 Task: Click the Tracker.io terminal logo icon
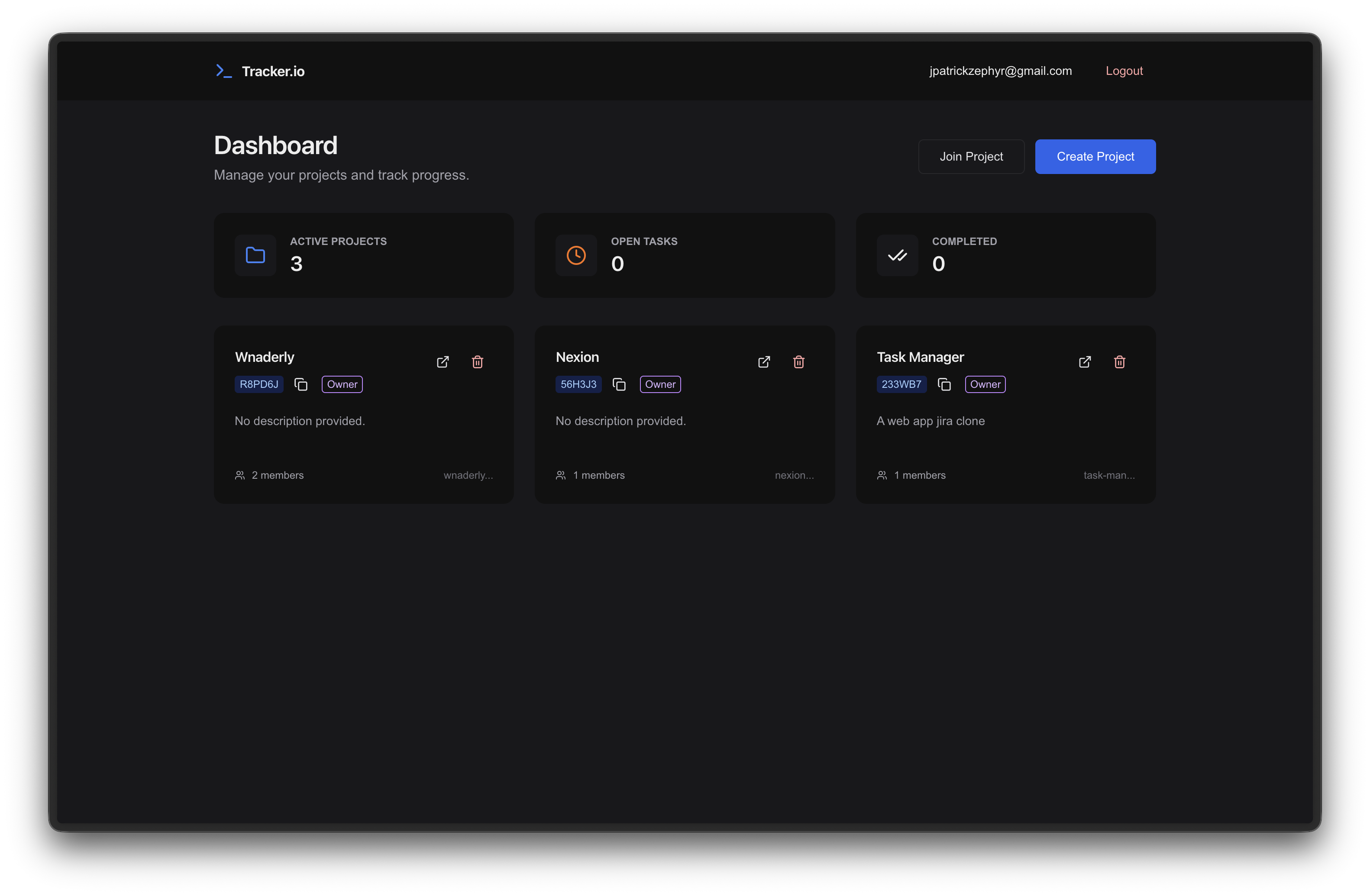[223, 71]
